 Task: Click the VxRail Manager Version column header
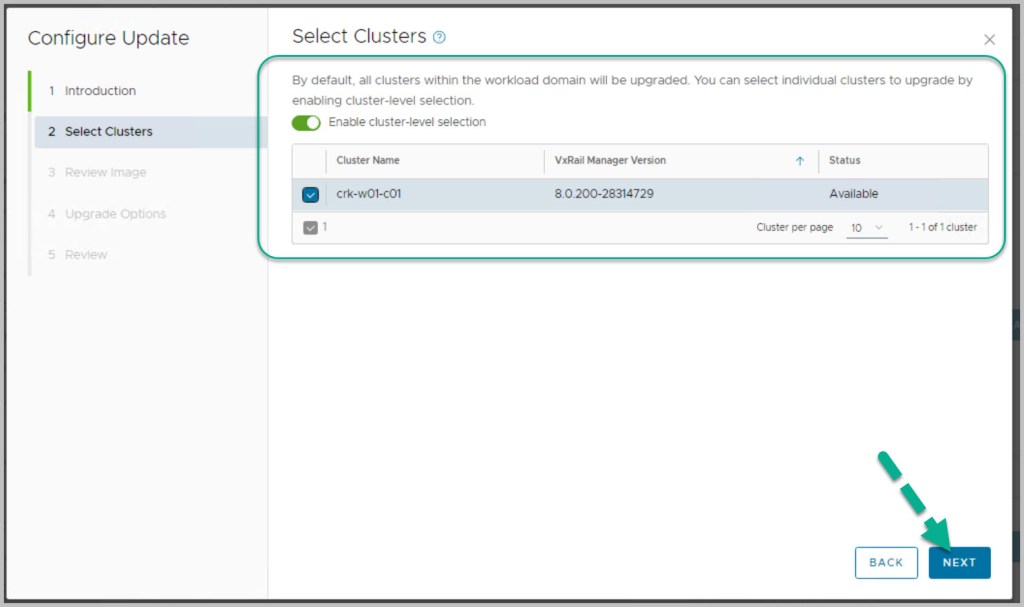tap(610, 161)
